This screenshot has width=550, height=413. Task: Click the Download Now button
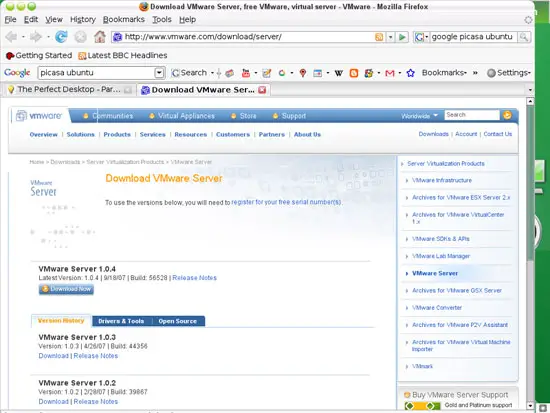[66, 289]
